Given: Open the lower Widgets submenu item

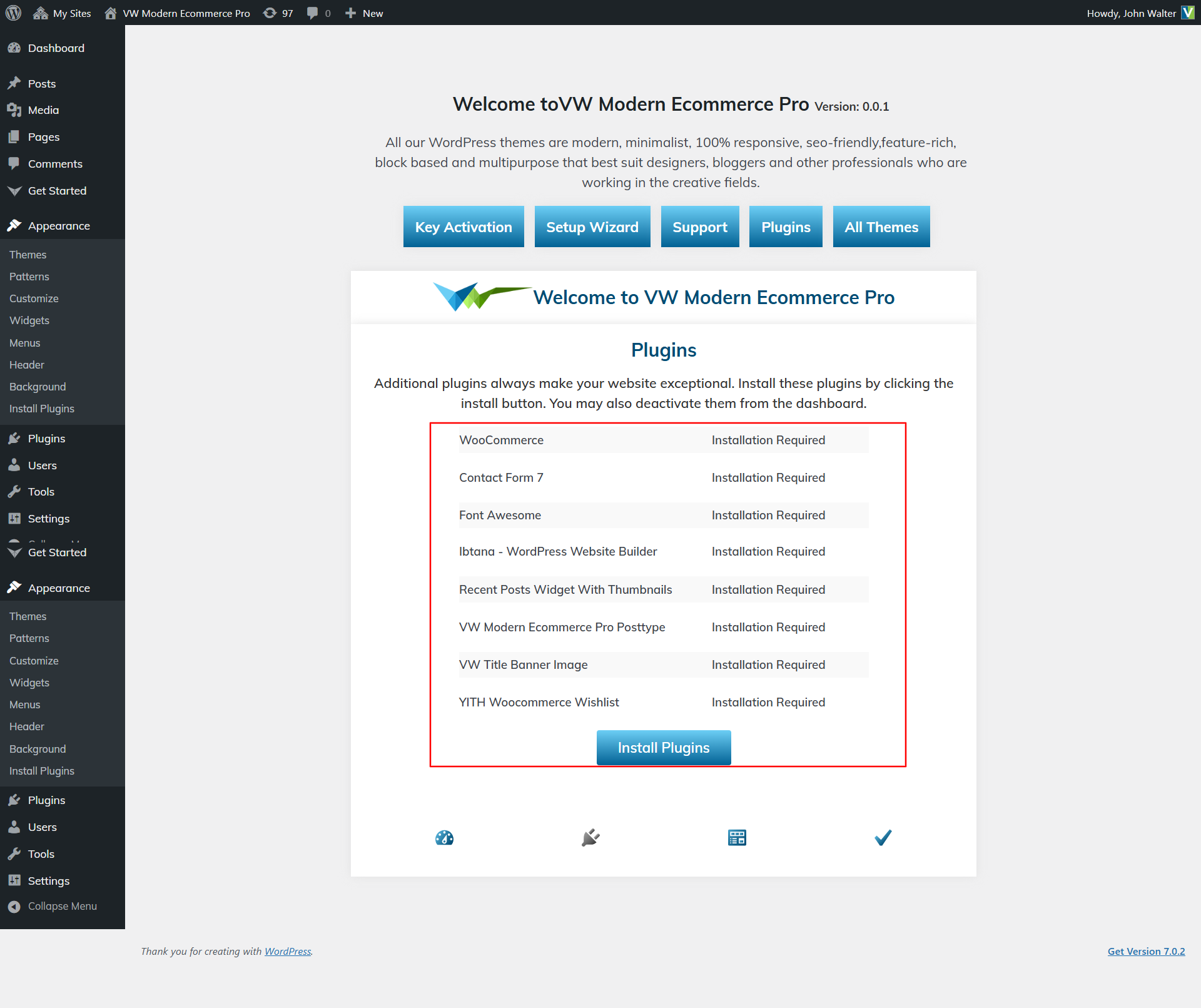Looking at the screenshot, I should coord(29,683).
